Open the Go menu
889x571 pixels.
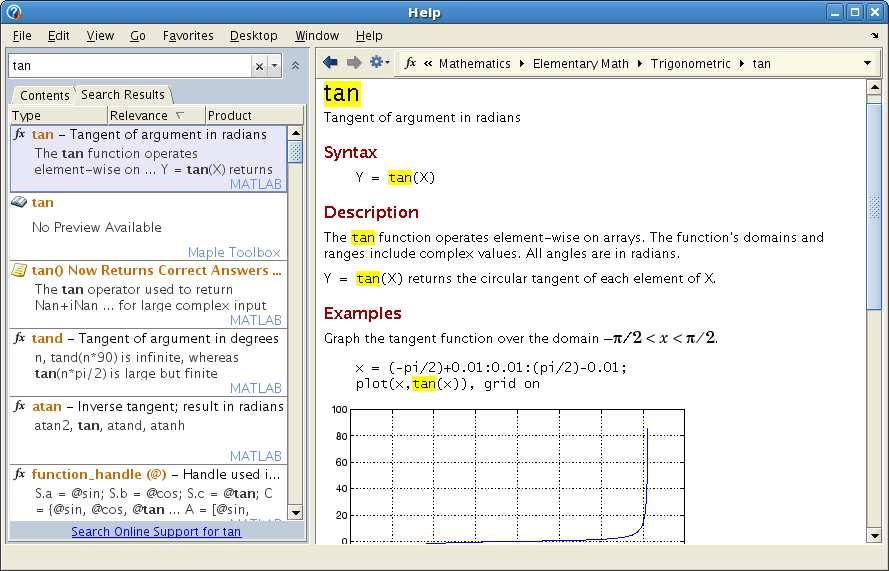[138, 36]
